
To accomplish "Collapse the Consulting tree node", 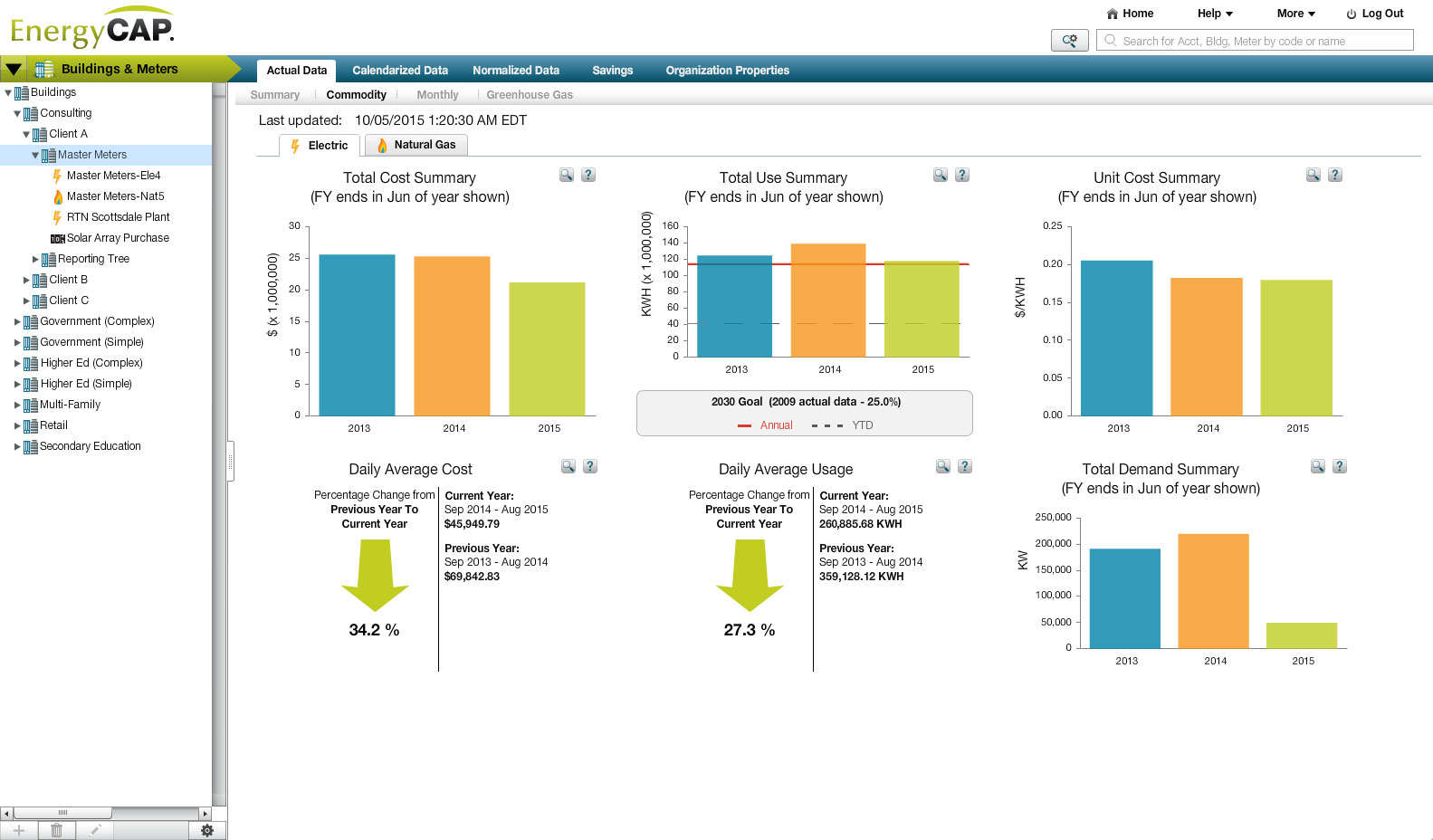I will point(17,114).
